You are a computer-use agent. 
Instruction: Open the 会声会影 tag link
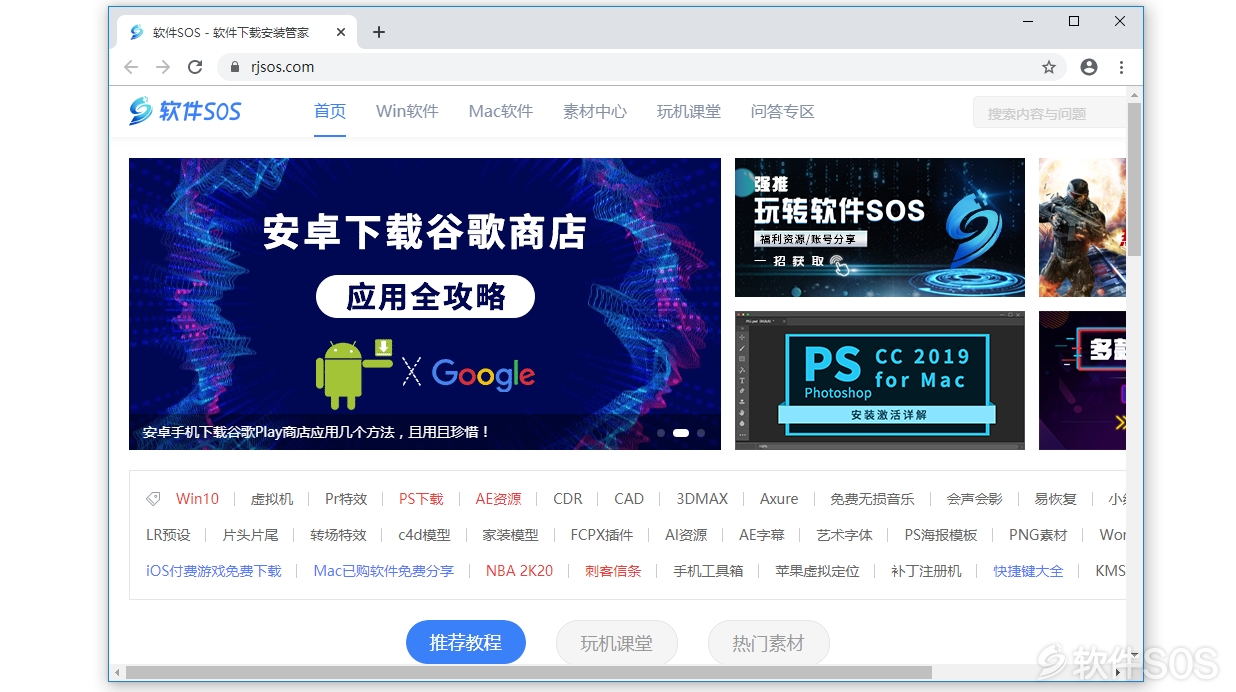(974, 498)
